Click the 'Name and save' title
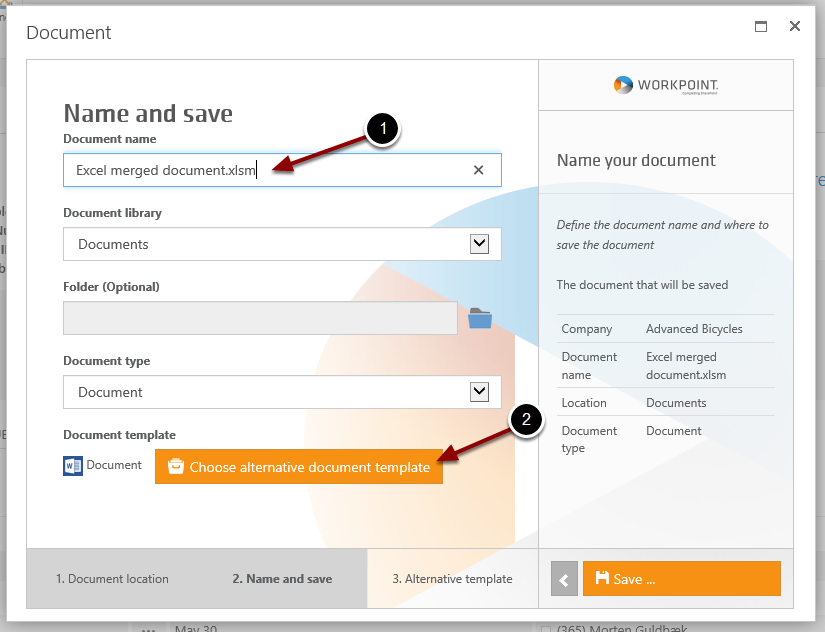The width and height of the screenshot is (825, 632). pos(148,114)
